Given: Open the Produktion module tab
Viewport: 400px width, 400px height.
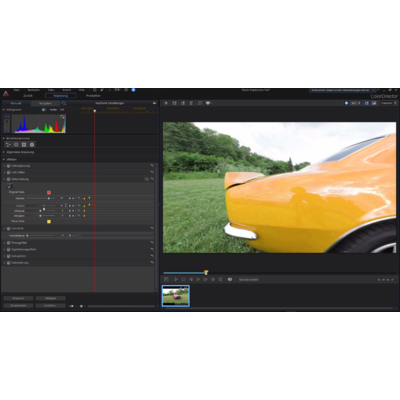Looking at the screenshot, I should [x=93, y=96].
